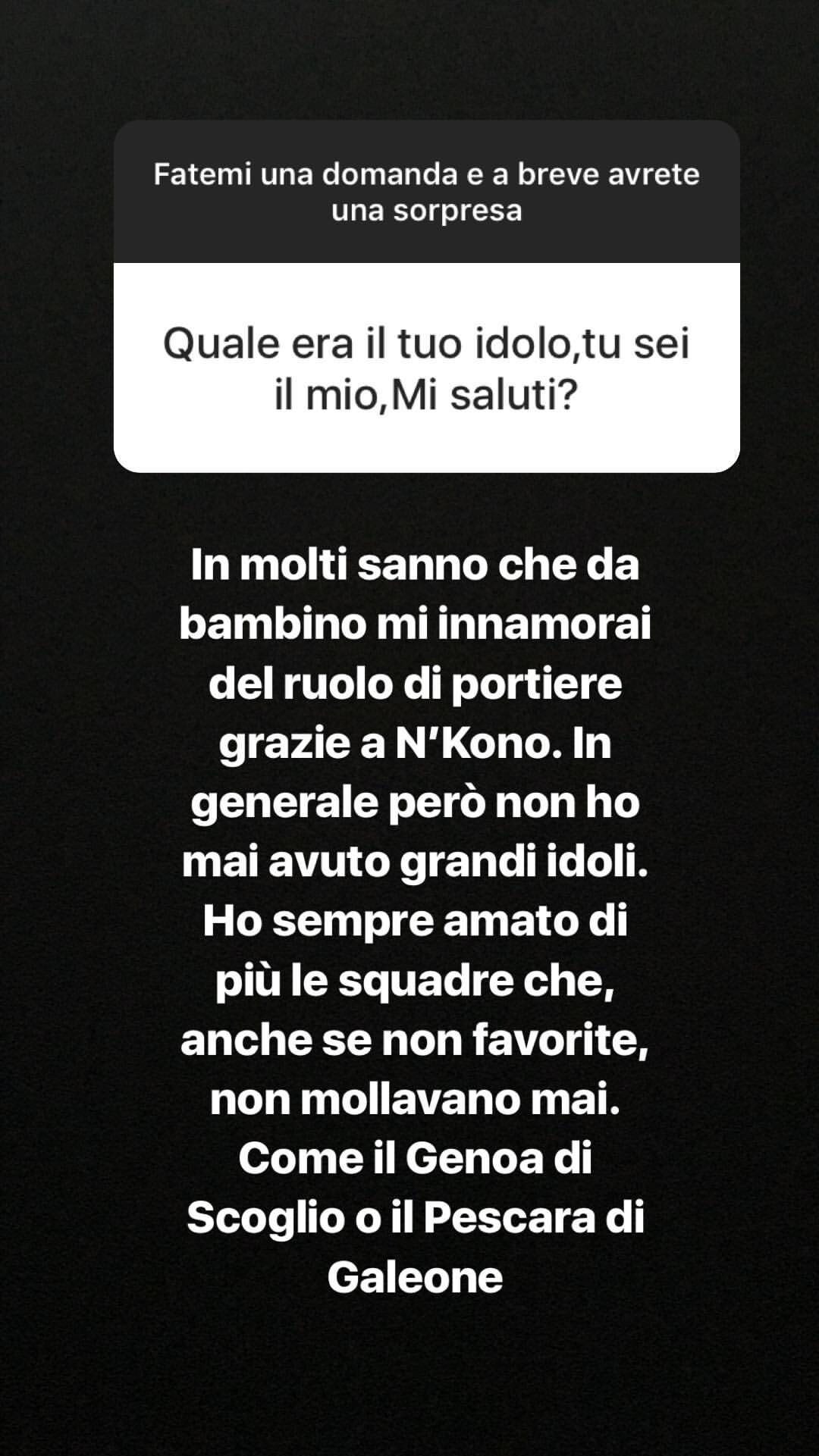Screen dimensions: 819x1456
Task: Tap the phrase 'una sorpresa' in header
Action: click(x=427, y=211)
